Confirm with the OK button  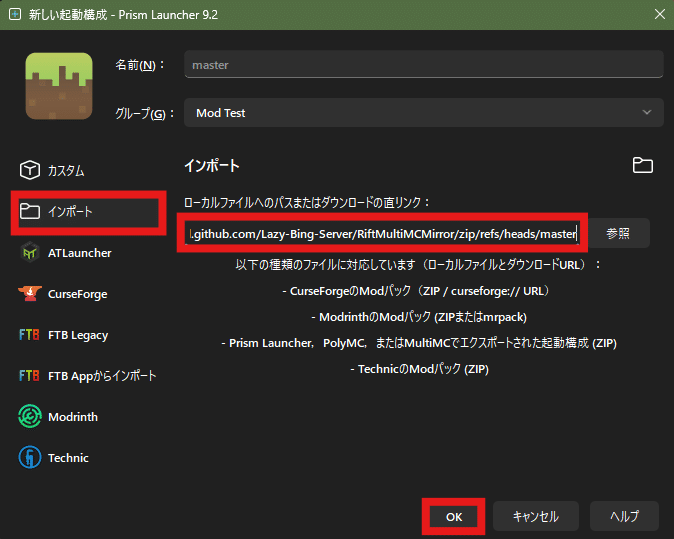pyautogui.click(x=454, y=516)
